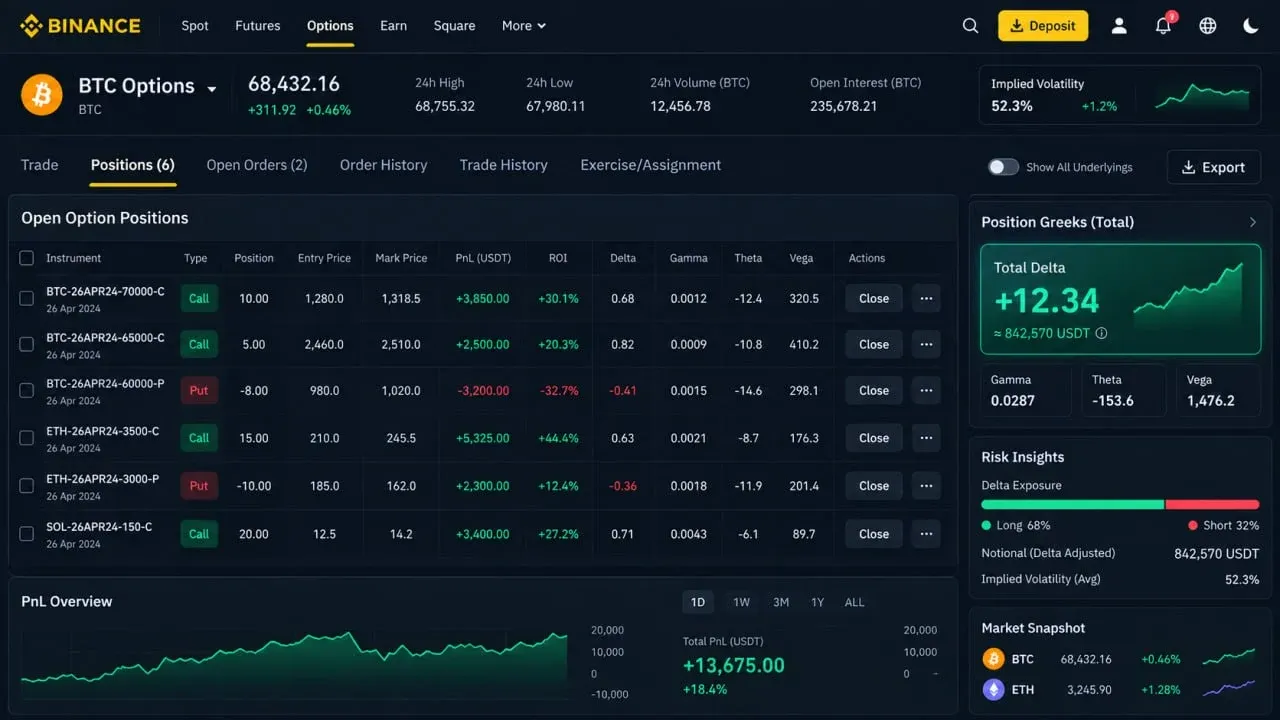The image size is (1280, 720).
Task: Expand the More navigation menu
Action: (524, 26)
